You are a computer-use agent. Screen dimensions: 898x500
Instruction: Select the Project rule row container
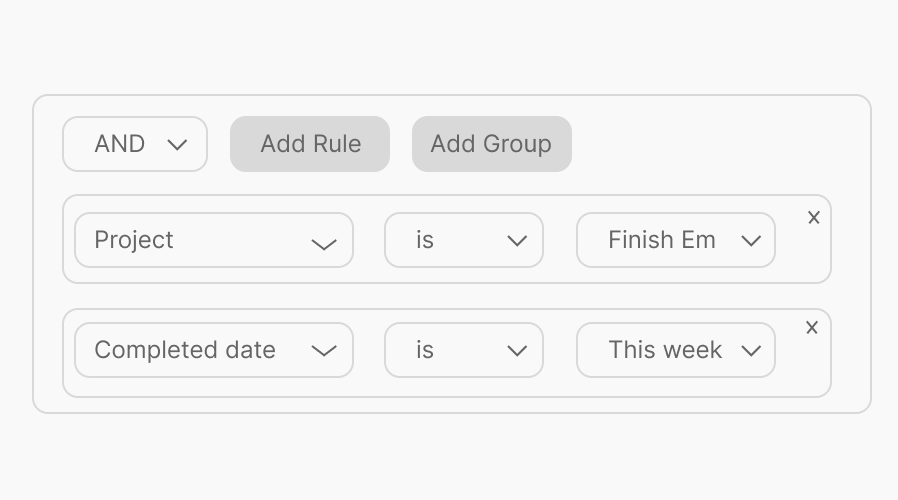click(x=446, y=275)
